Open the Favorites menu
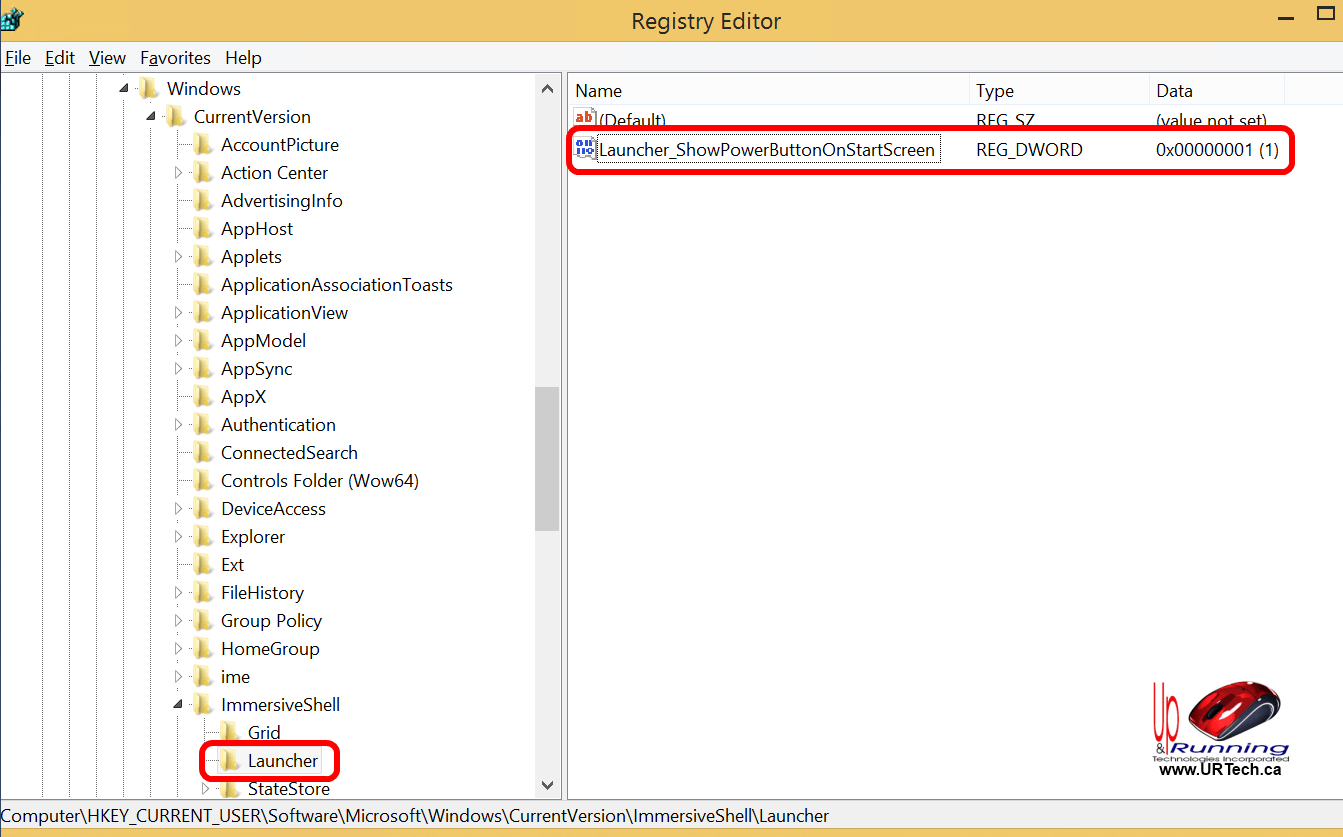This screenshot has height=837, width=1343. [175, 58]
